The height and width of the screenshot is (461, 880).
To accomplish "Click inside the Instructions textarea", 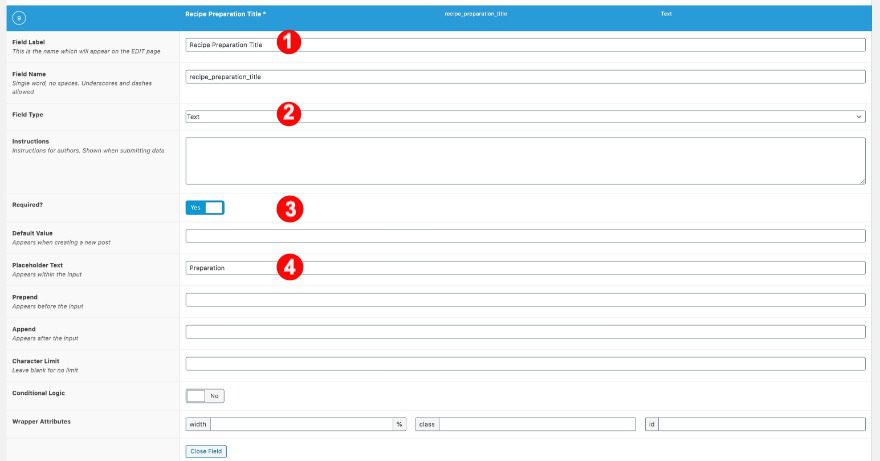I will (525, 161).
